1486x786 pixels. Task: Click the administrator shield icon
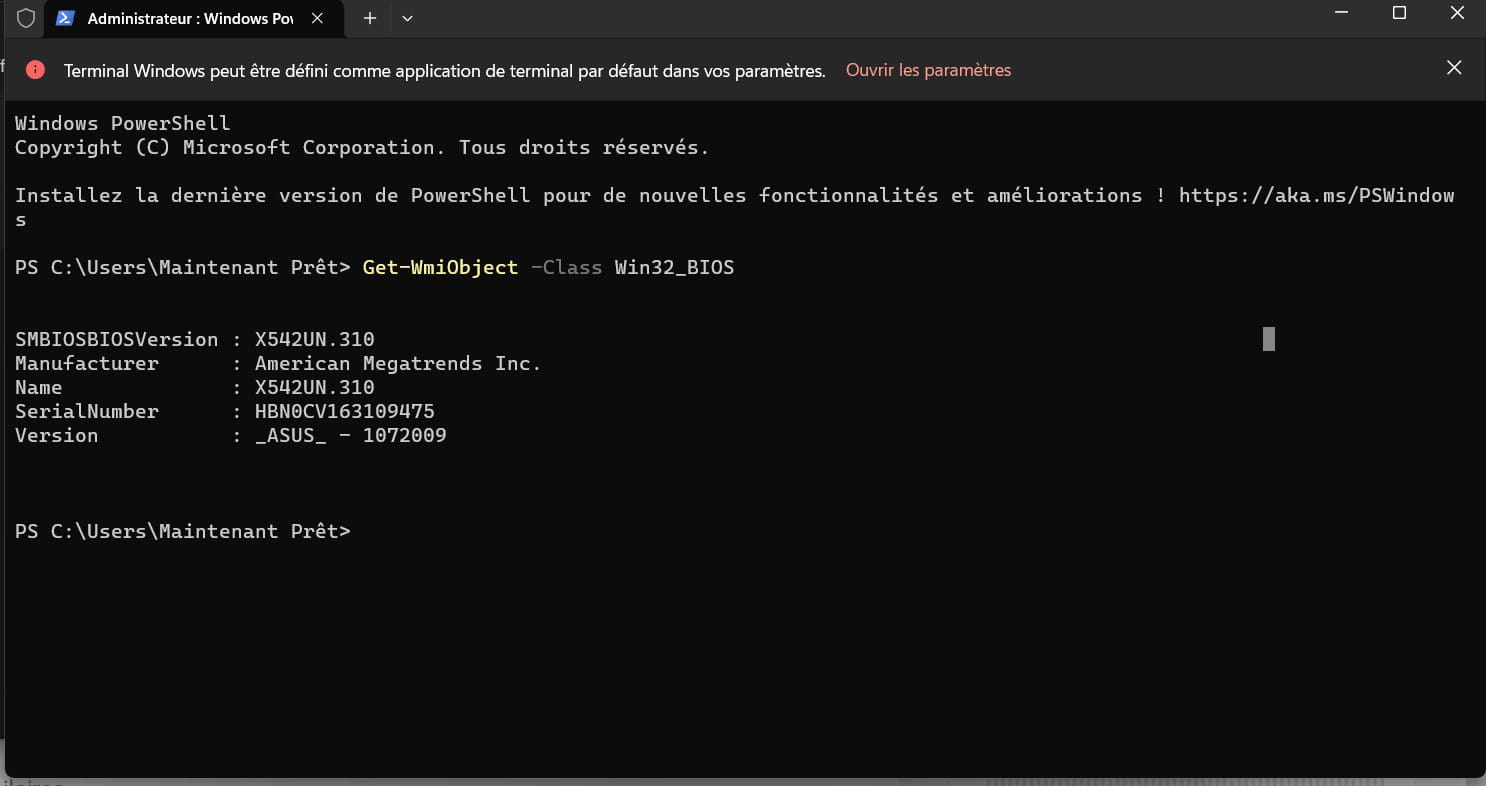[26, 18]
